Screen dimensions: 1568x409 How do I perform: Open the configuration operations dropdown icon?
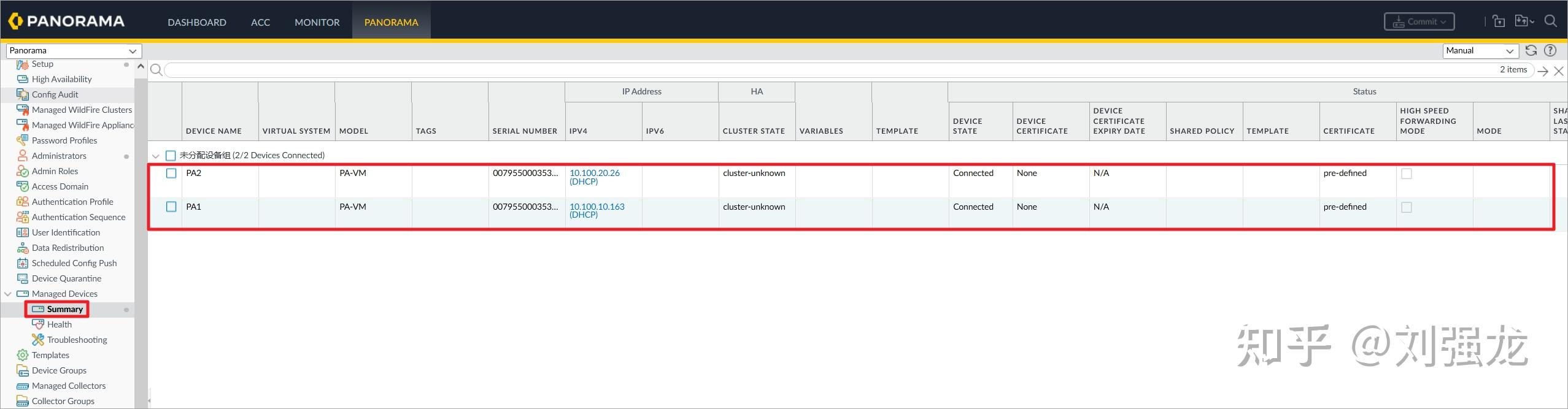click(x=1524, y=21)
